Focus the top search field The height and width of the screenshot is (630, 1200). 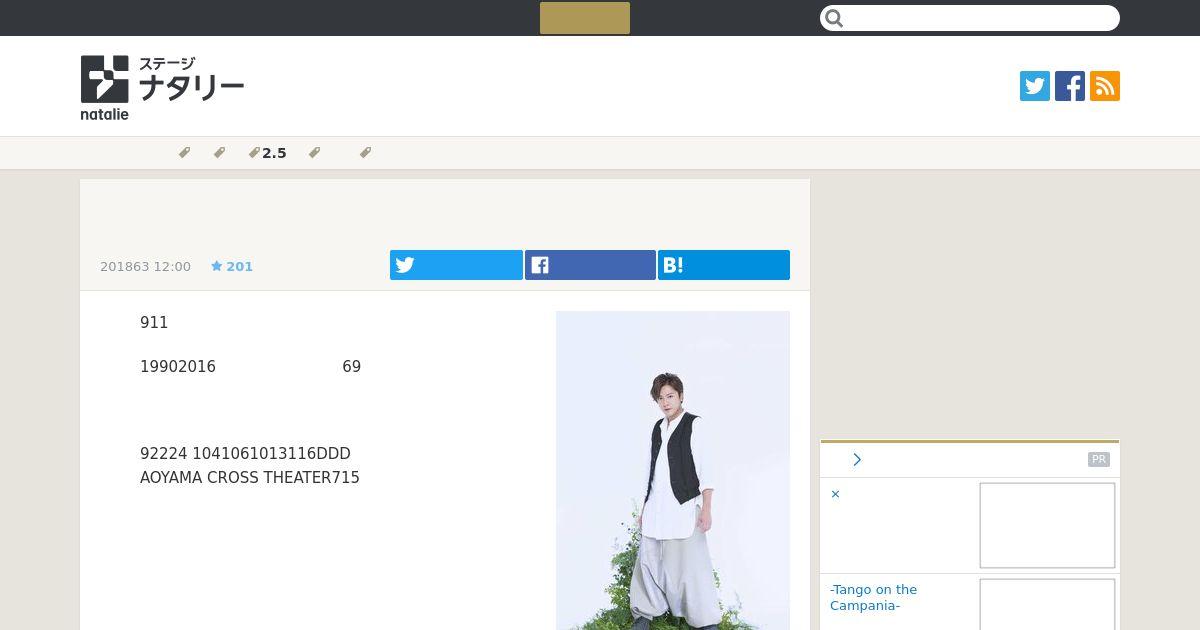coord(970,18)
